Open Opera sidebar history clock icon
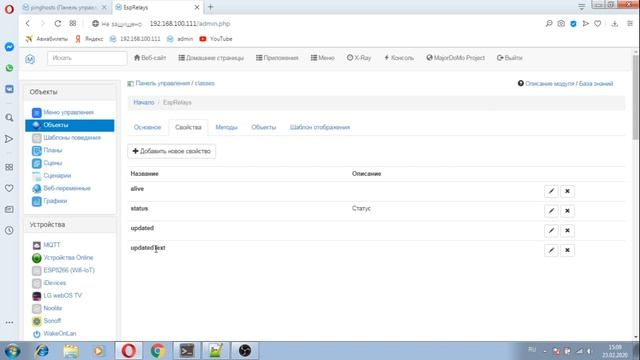640x360 pixels. click(x=9, y=231)
